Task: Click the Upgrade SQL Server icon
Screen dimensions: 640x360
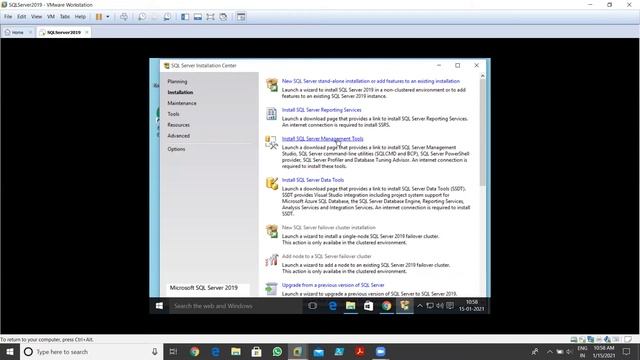Action: pos(271,289)
